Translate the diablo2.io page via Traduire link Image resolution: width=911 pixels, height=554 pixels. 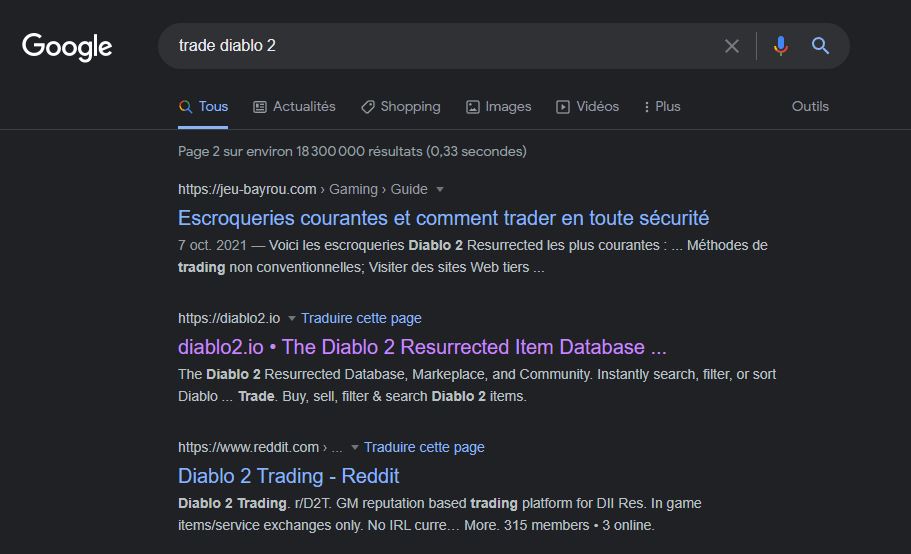click(x=361, y=318)
